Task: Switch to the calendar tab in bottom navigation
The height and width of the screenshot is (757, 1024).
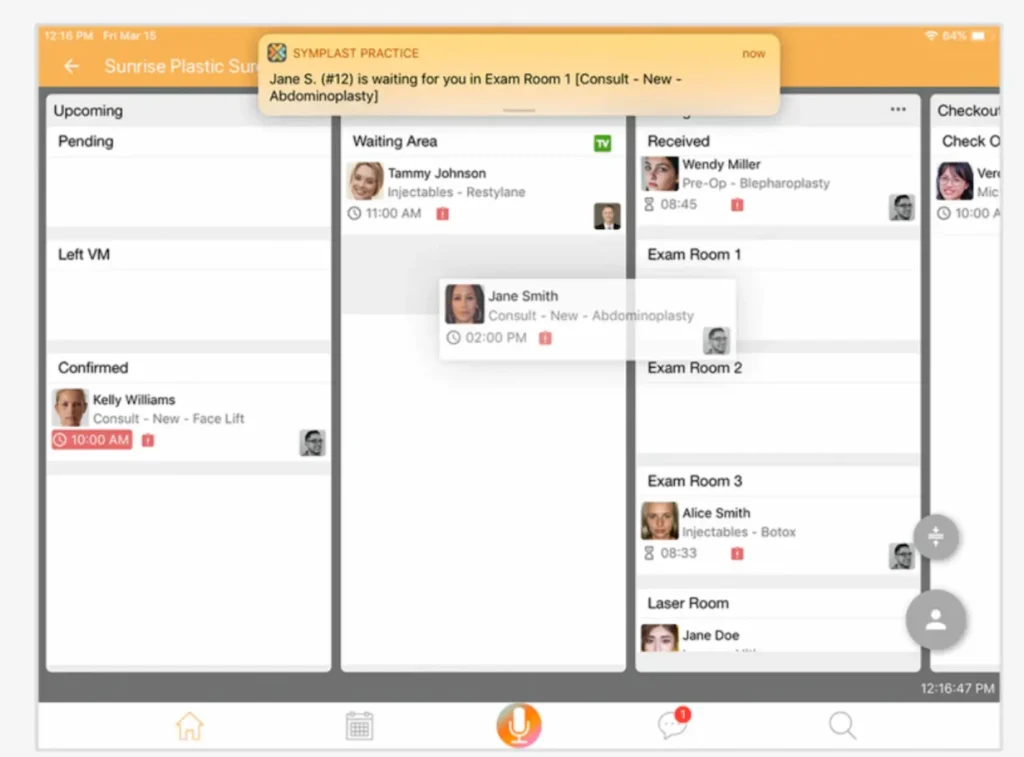Action: click(360, 725)
